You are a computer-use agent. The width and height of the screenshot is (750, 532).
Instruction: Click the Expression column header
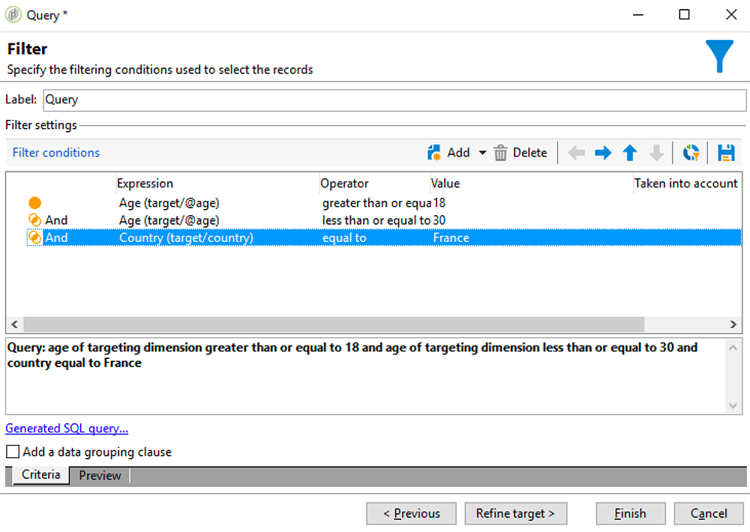tap(218, 183)
